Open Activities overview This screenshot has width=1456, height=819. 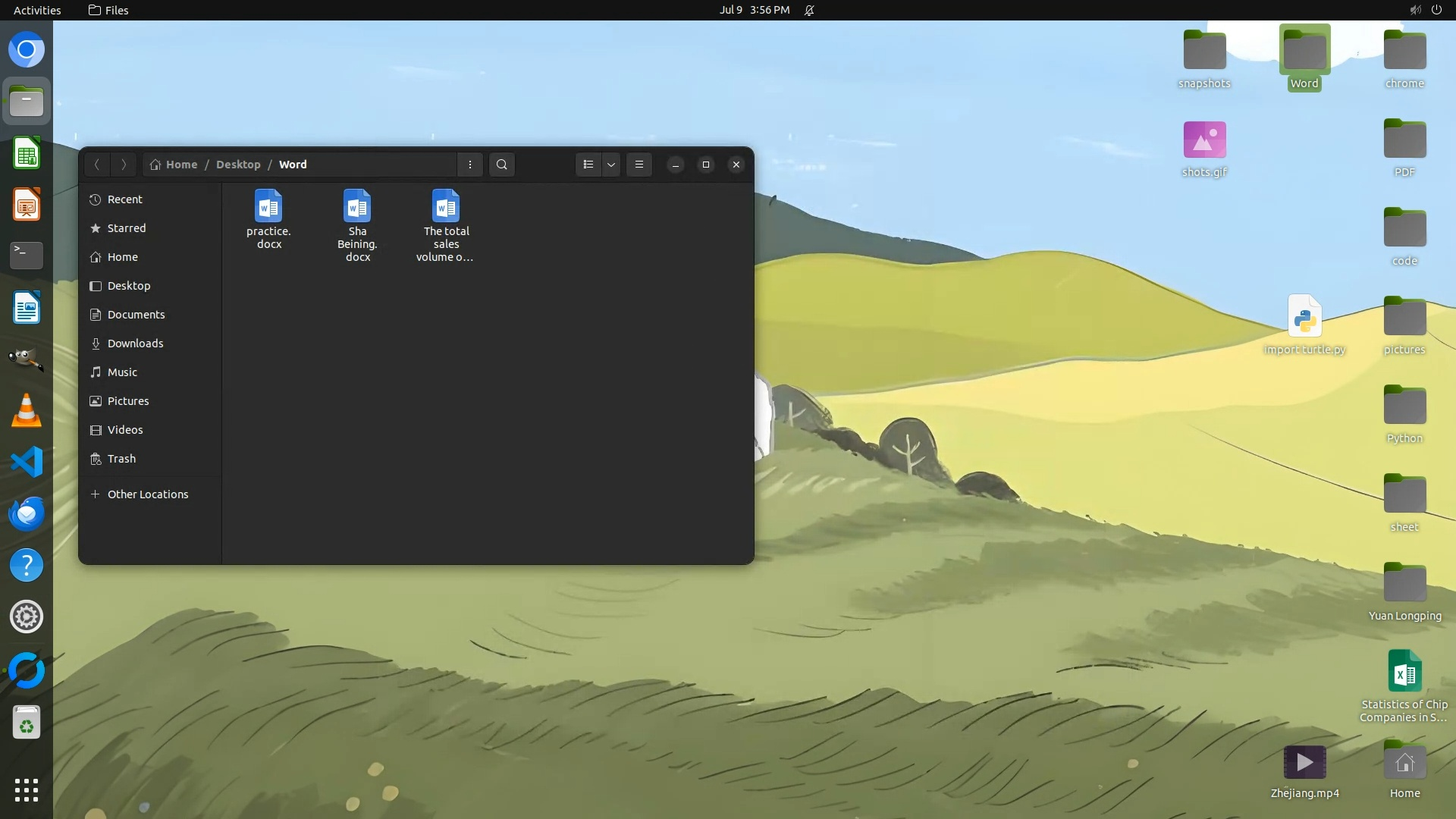coord(37,10)
